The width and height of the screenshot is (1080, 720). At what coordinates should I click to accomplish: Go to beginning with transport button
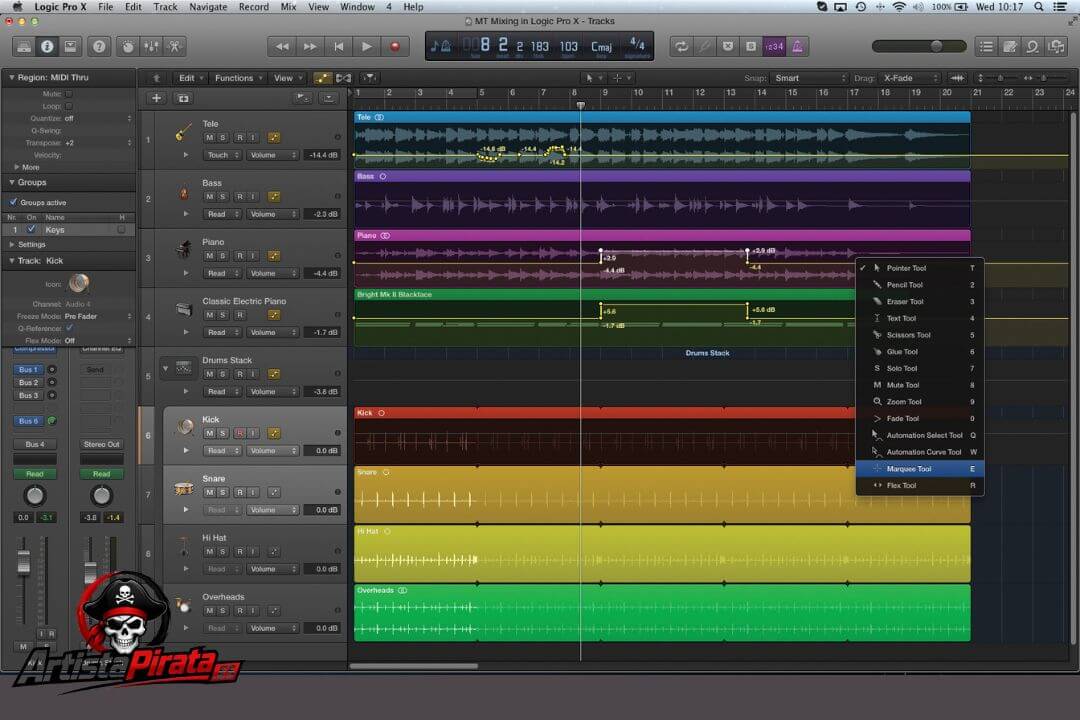[x=338, y=47]
